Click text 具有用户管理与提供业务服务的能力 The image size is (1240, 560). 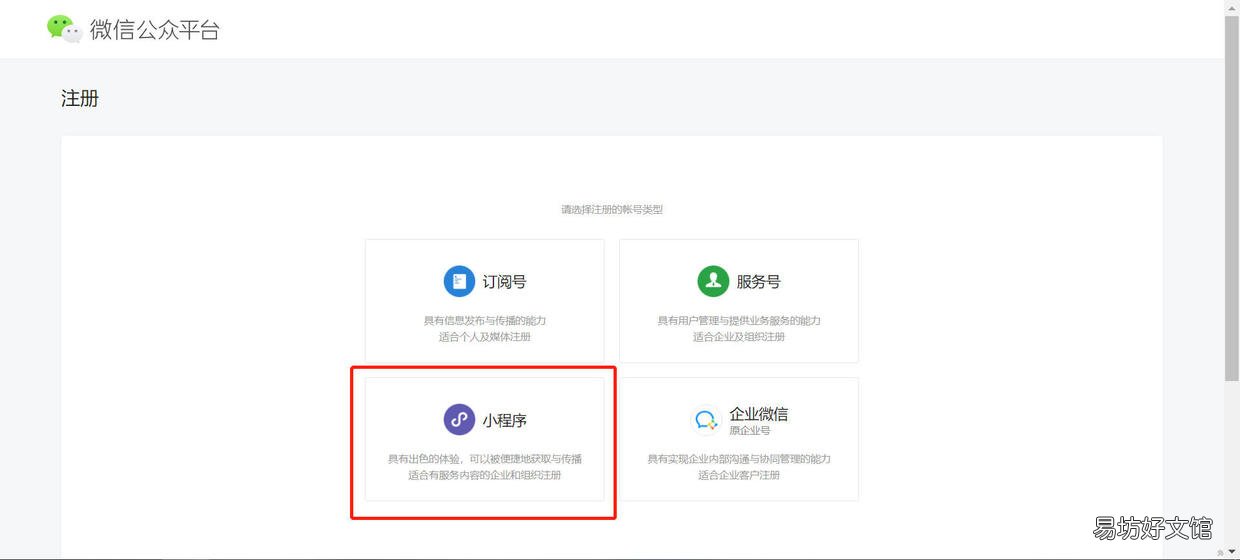pyautogui.click(x=739, y=321)
